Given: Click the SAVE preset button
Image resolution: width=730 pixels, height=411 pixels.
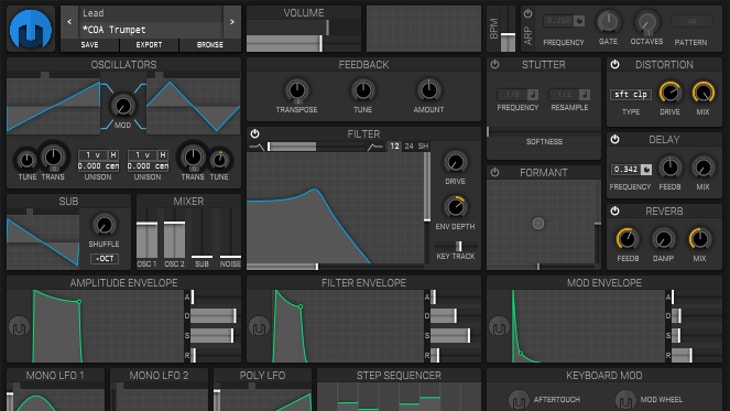Looking at the screenshot, I should point(89,45).
